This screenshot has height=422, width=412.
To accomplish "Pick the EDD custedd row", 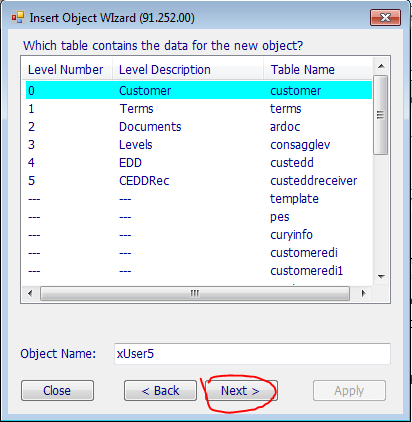I will pos(199,163).
